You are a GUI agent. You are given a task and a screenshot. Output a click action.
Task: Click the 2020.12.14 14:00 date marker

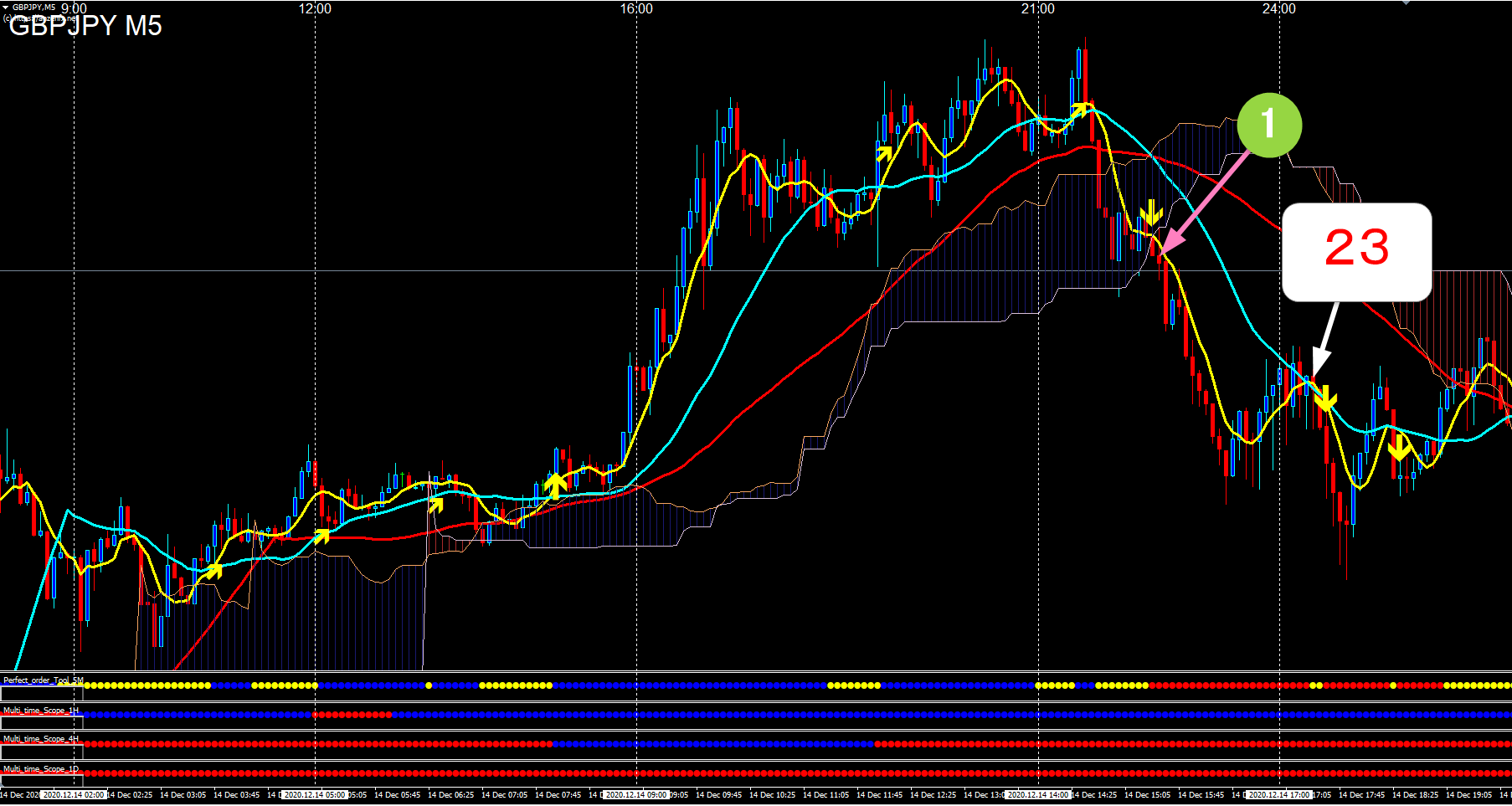[x=1038, y=795]
